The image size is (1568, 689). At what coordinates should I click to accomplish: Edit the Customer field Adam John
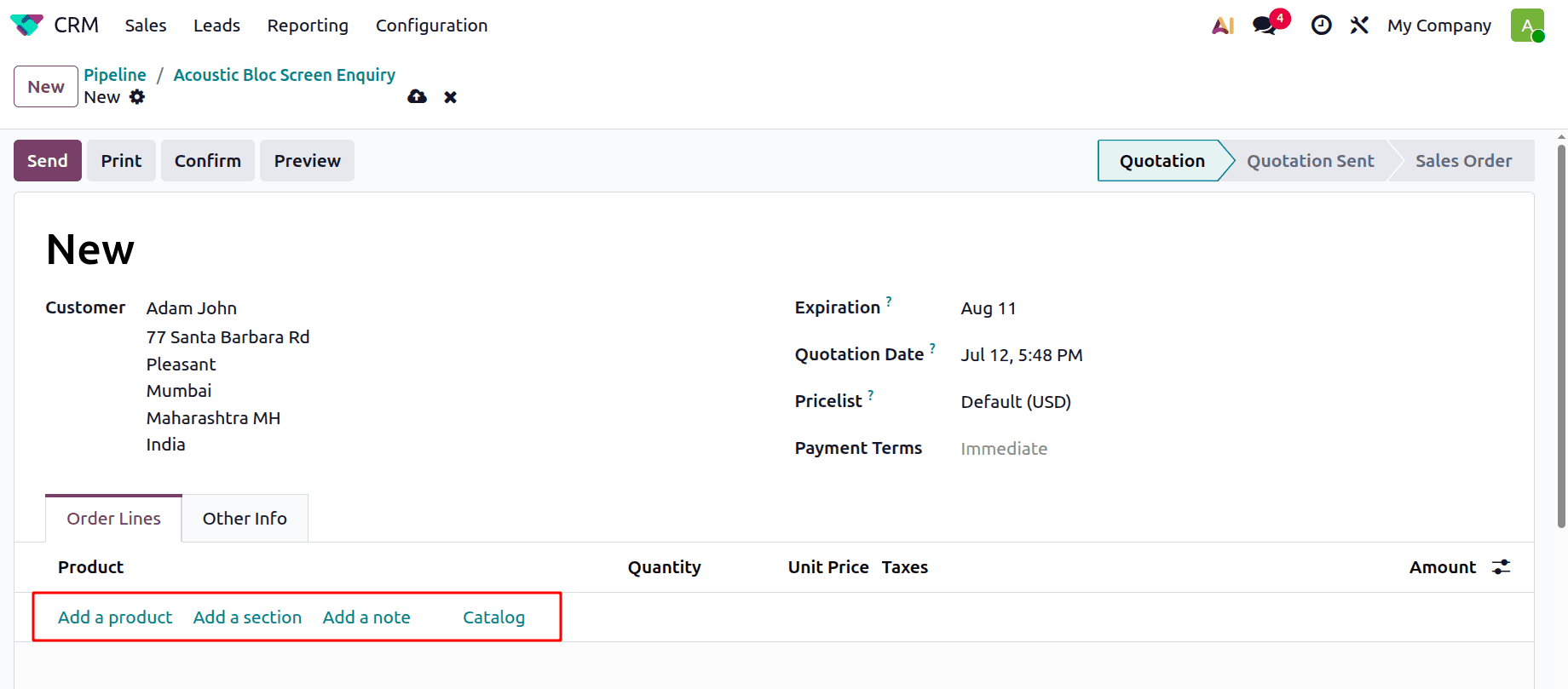[192, 308]
